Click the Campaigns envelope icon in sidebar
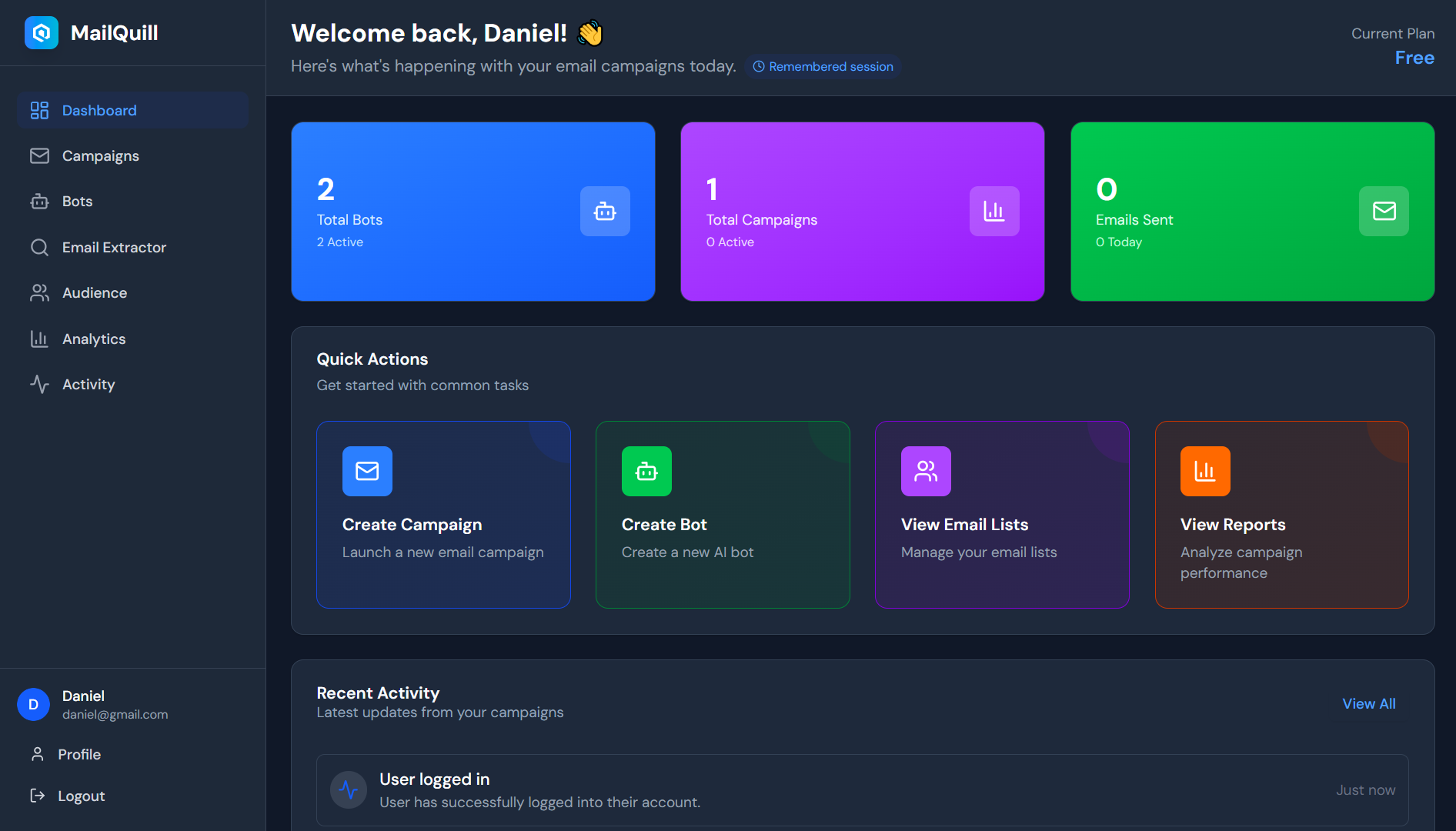1456x831 pixels. click(39, 156)
